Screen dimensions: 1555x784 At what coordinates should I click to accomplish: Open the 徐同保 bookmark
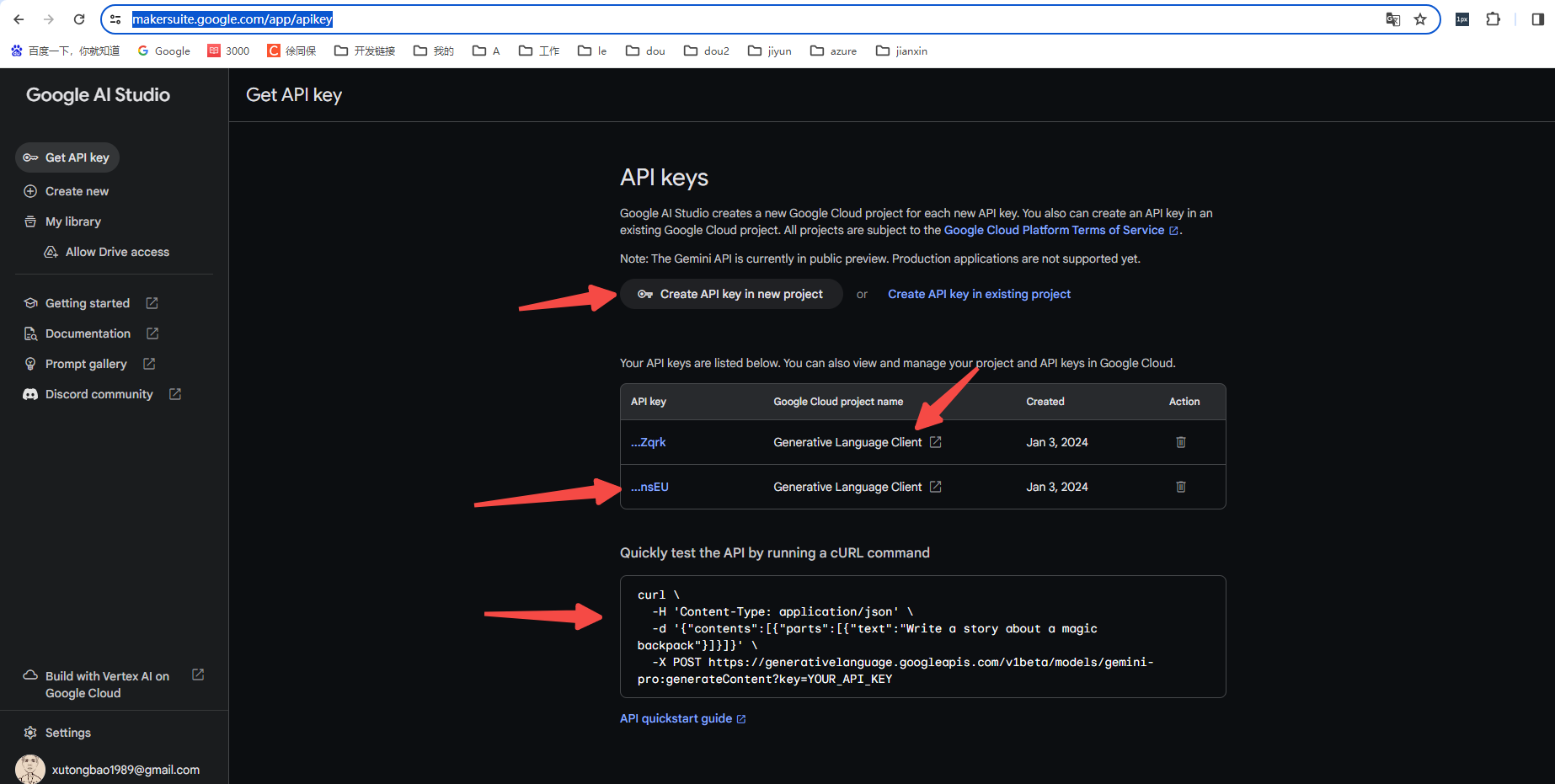292,51
